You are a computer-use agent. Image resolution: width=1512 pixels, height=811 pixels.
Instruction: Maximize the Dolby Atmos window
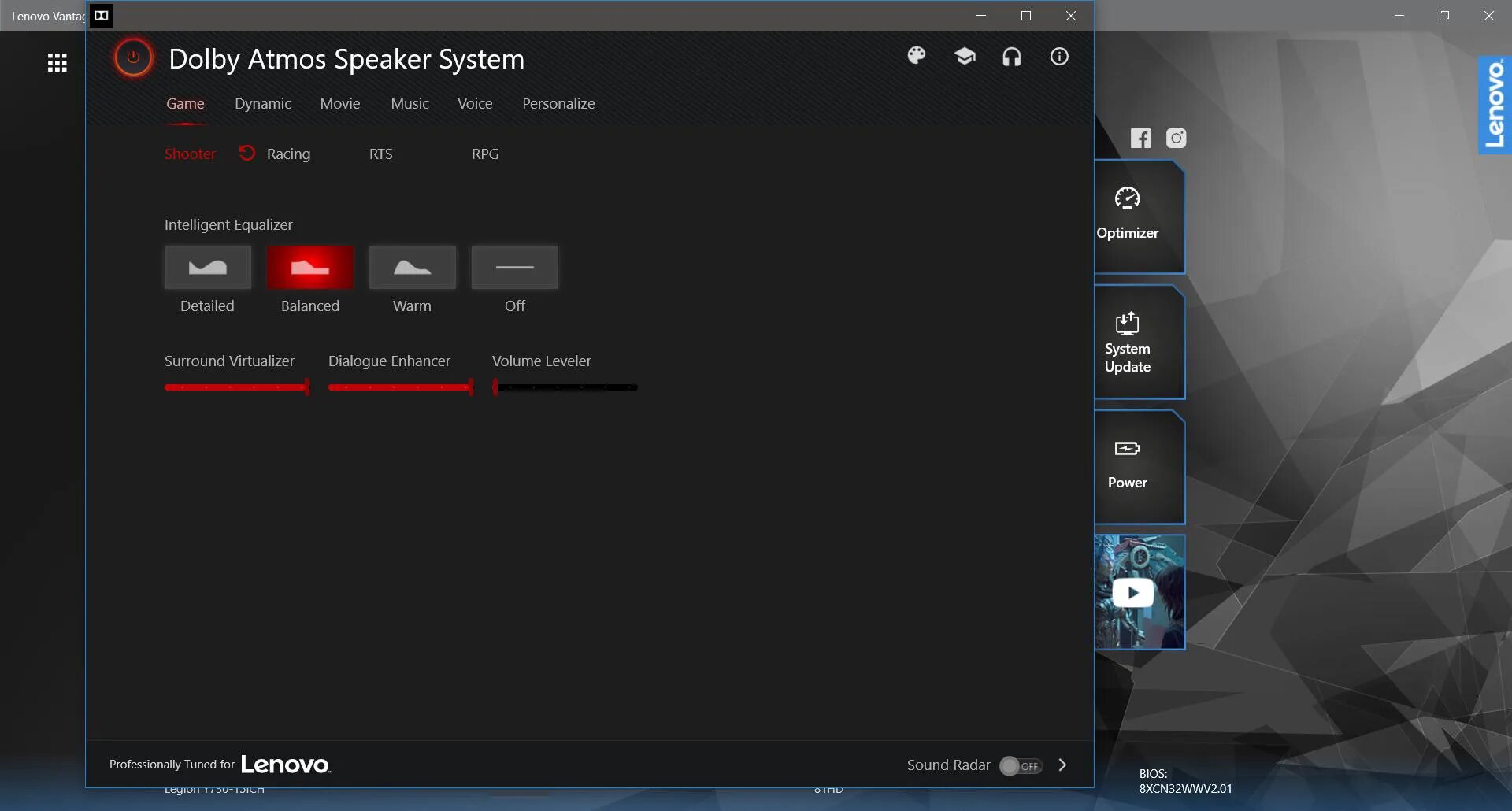click(x=1026, y=16)
